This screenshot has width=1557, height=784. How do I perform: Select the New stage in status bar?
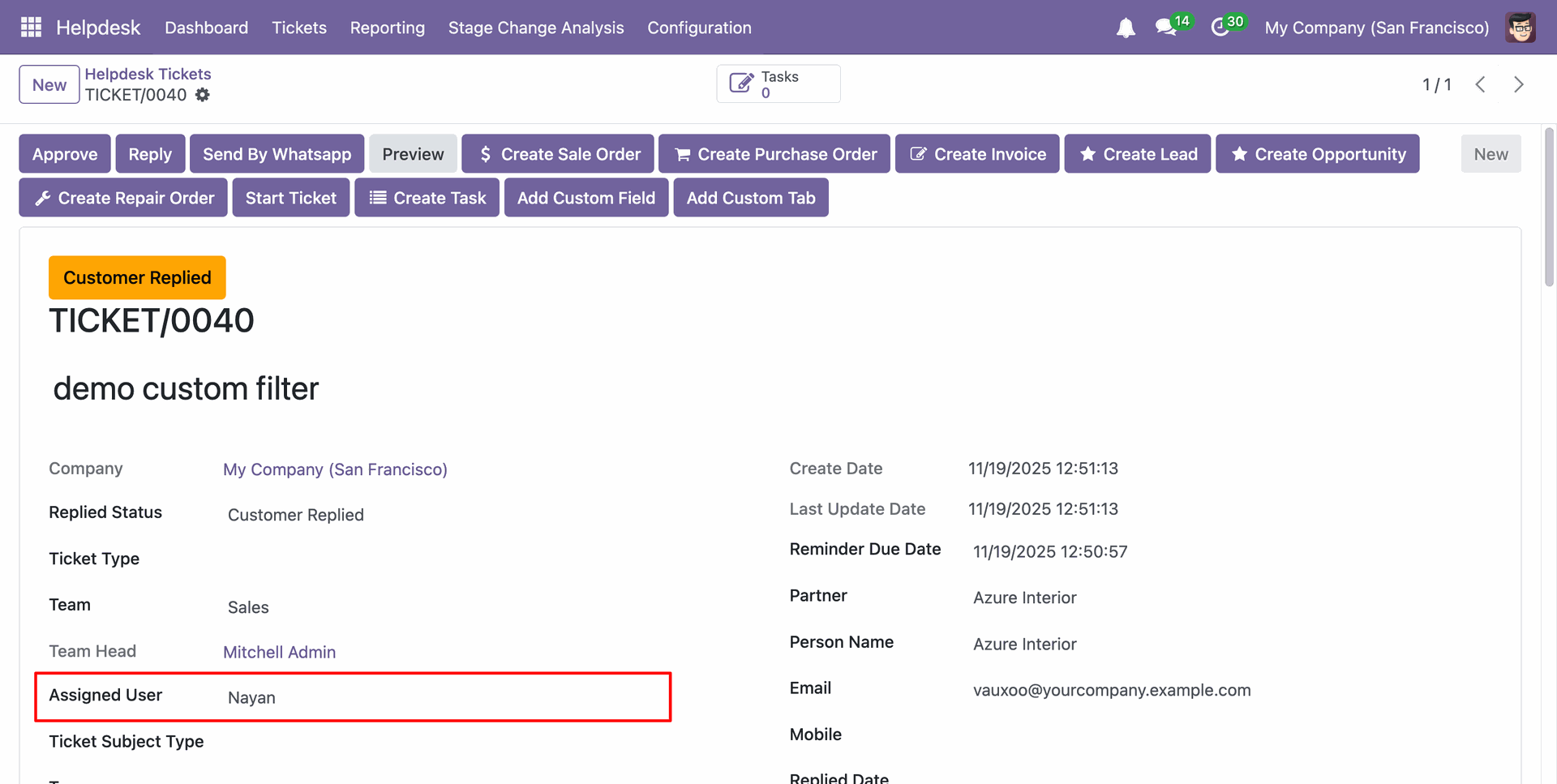1491,154
